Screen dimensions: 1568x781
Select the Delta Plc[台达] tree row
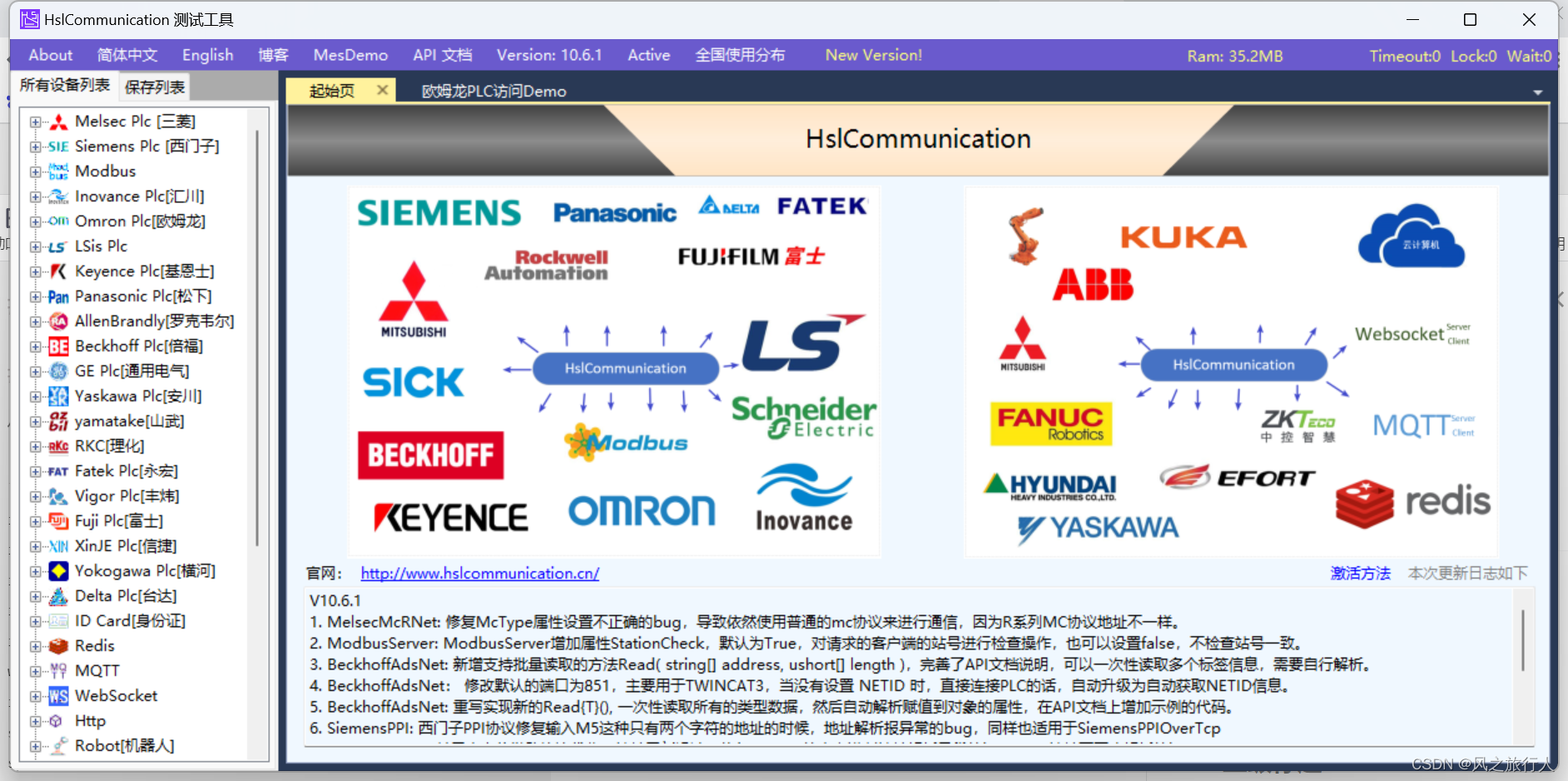(x=126, y=596)
